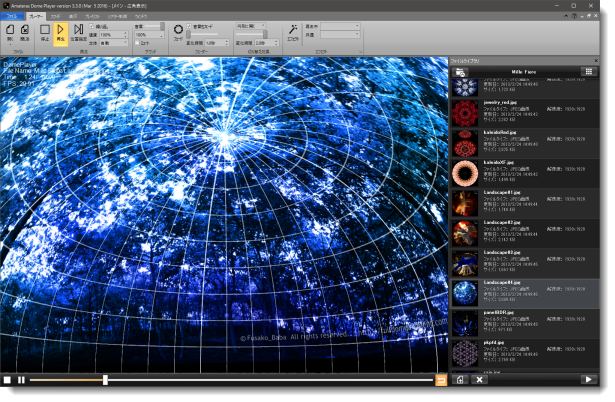Collapse the ribbon with the caret icon
Viewport: 615px width, 402px height.
coord(566,16)
